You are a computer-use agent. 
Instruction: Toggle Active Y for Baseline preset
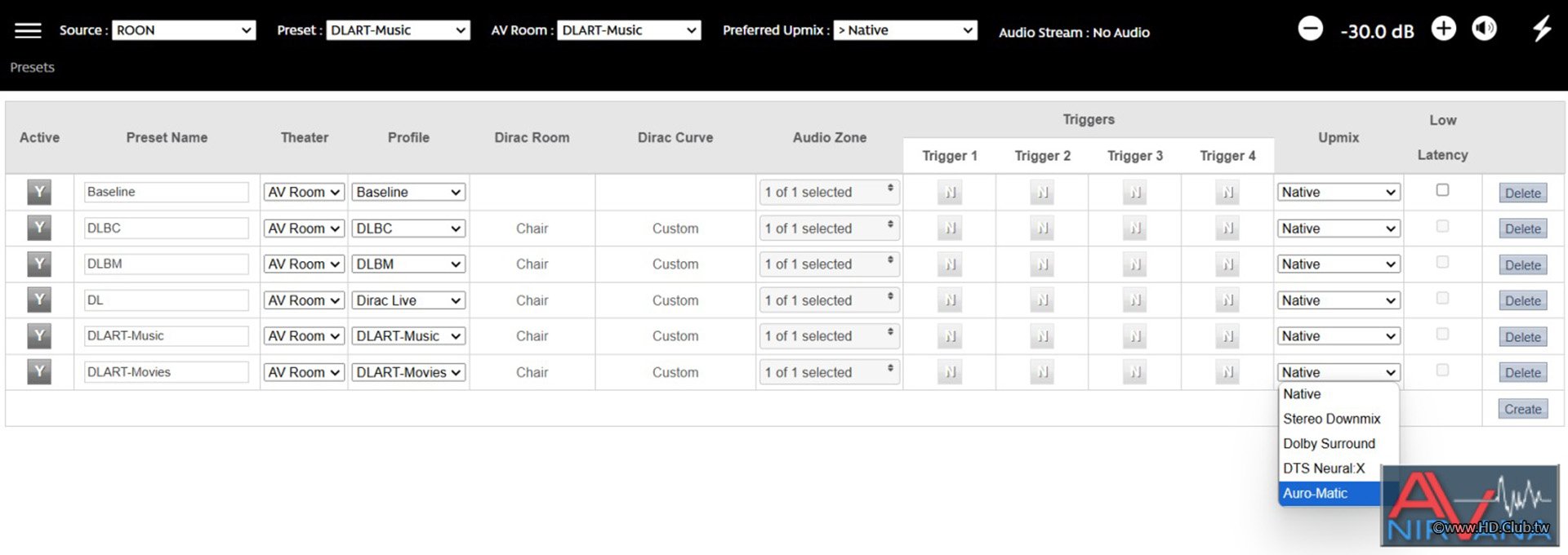[x=39, y=192]
